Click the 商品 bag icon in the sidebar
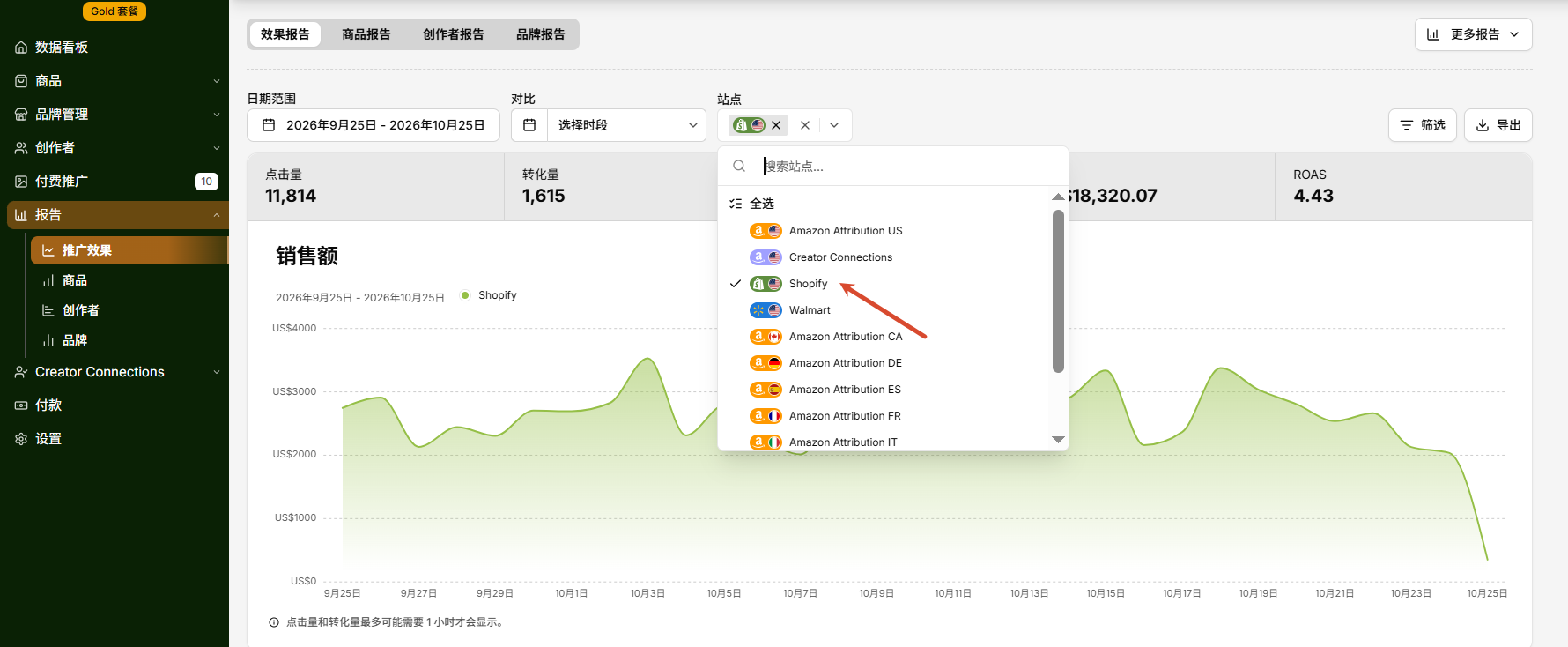The width and height of the screenshot is (1568, 647). coord(21,81)
